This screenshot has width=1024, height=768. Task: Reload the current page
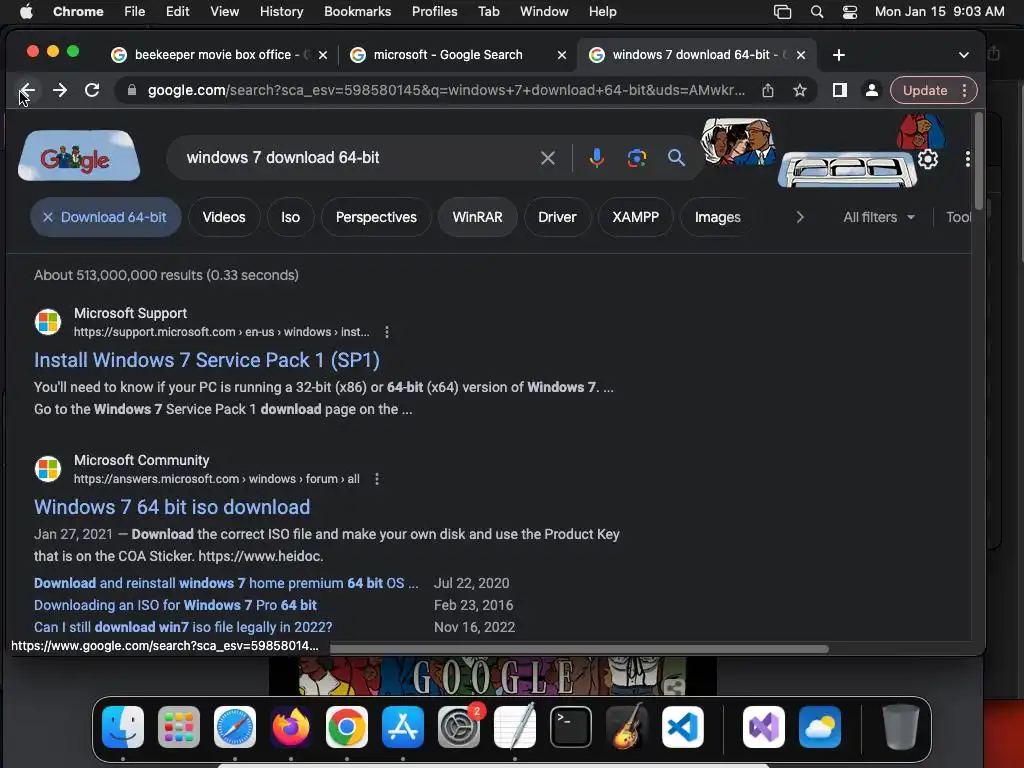(x=92, y=90)
